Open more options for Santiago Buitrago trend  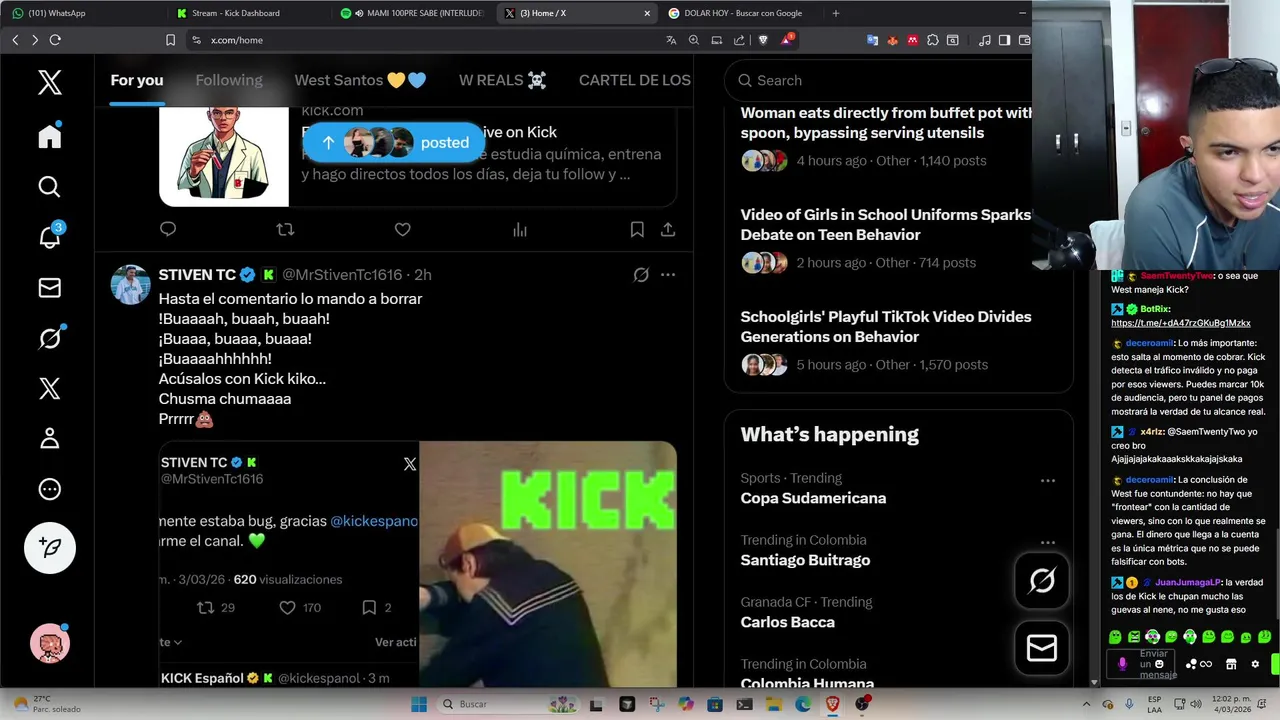coord(1048,542)
